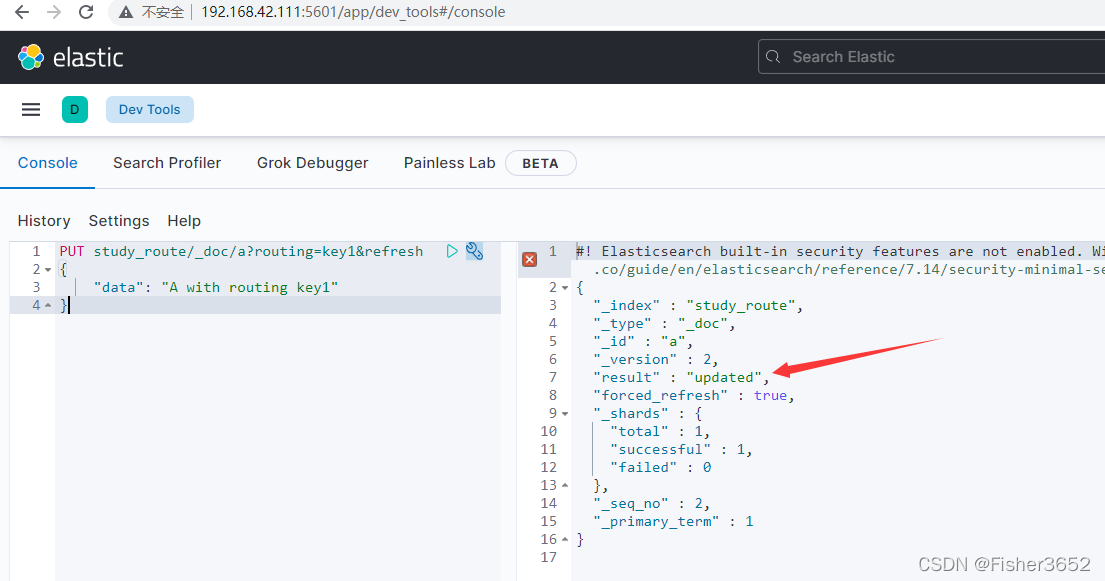Screen dimensions: 1105x581
Task: Focus the Search Elastic field
Action: (932, 57)
